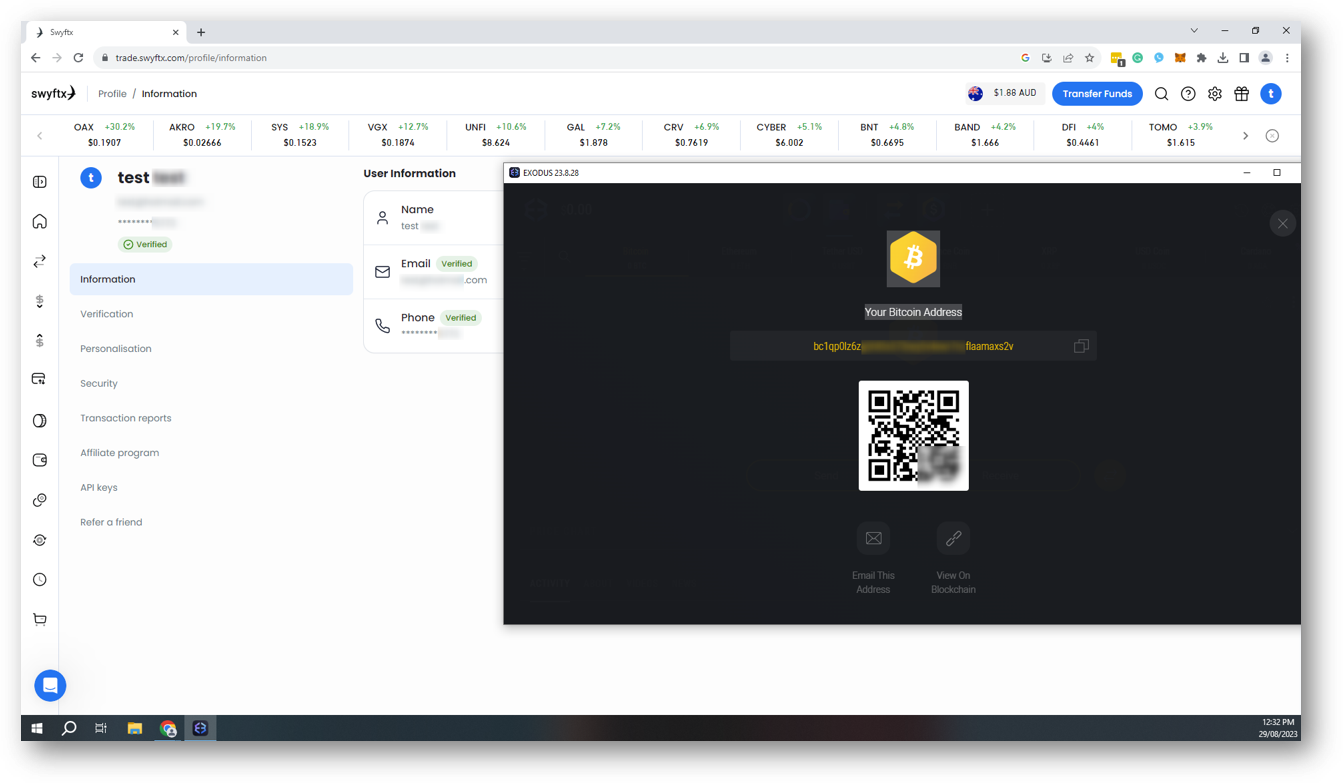
Task: Open the Personalisation section
Action: pyautogui.click(x=116, y=349)
